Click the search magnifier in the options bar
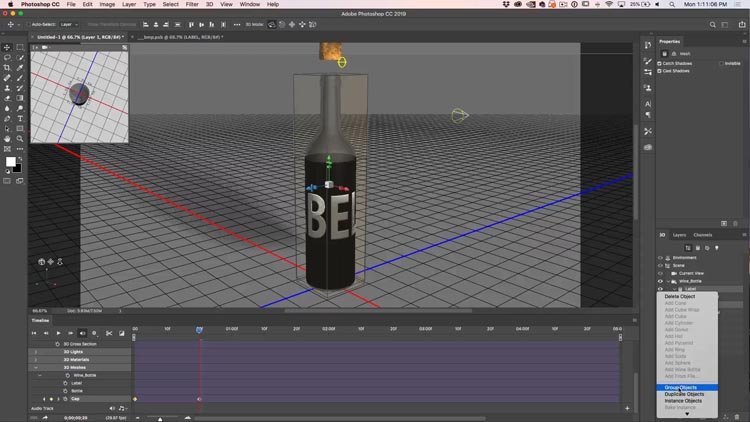The height and width of the screenshot is (422, 750). point(713,24)
